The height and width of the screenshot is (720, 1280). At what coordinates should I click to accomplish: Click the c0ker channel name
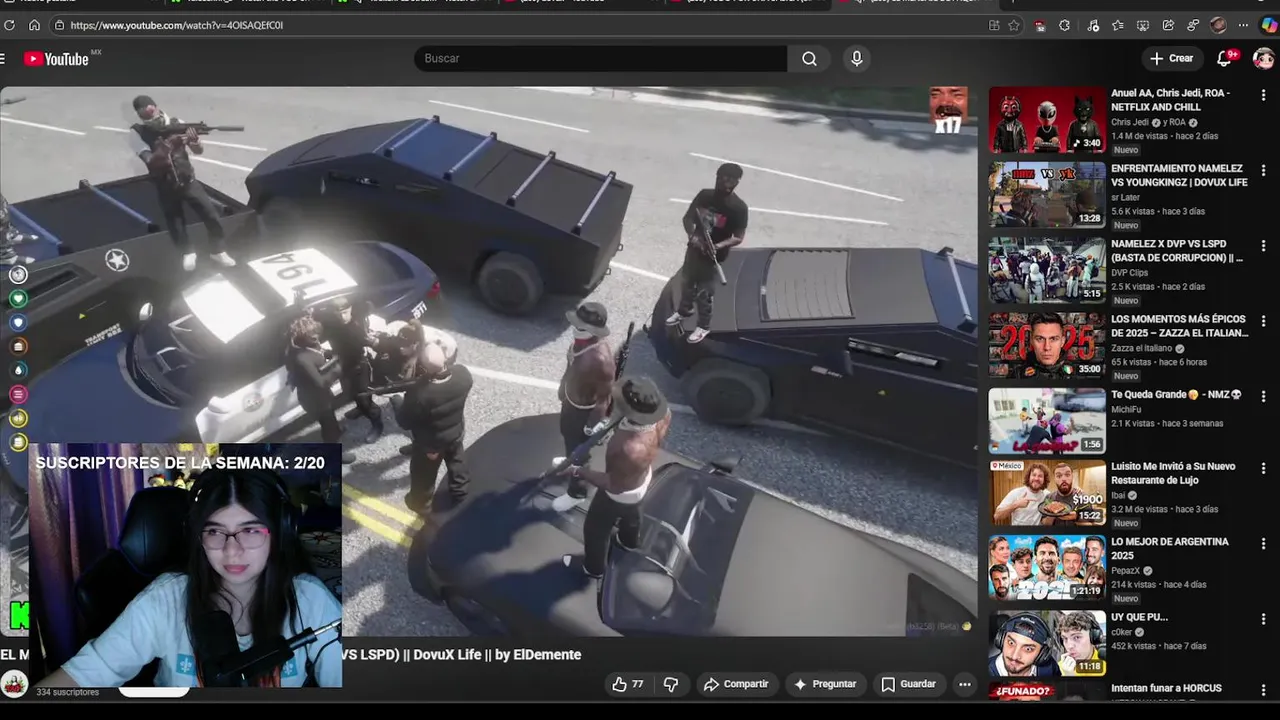click(1123, 632)
